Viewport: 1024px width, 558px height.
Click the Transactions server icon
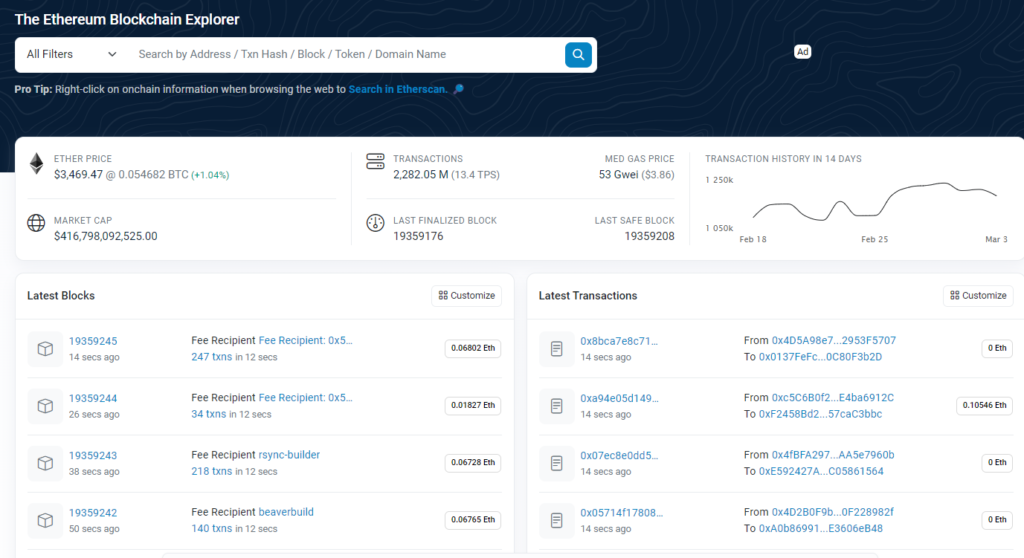tap(376, 161)
